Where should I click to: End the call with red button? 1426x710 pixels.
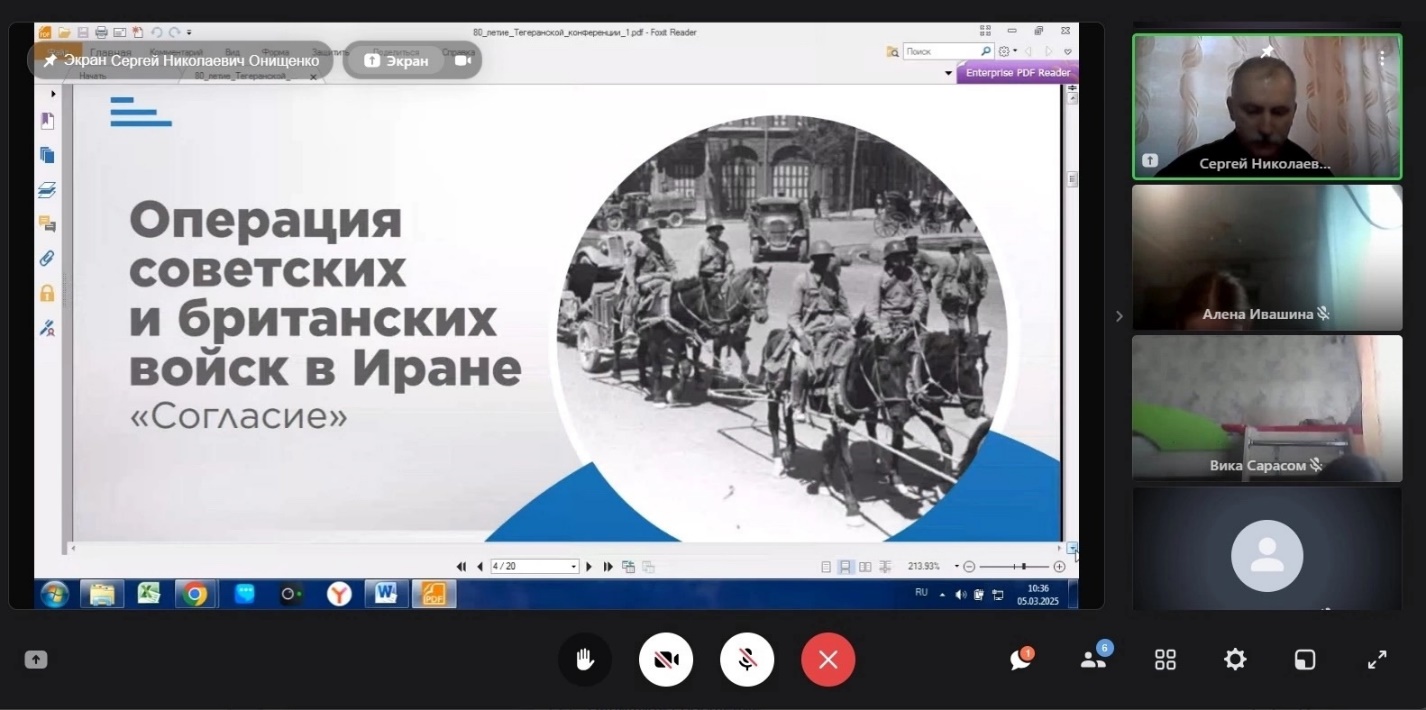828,659
